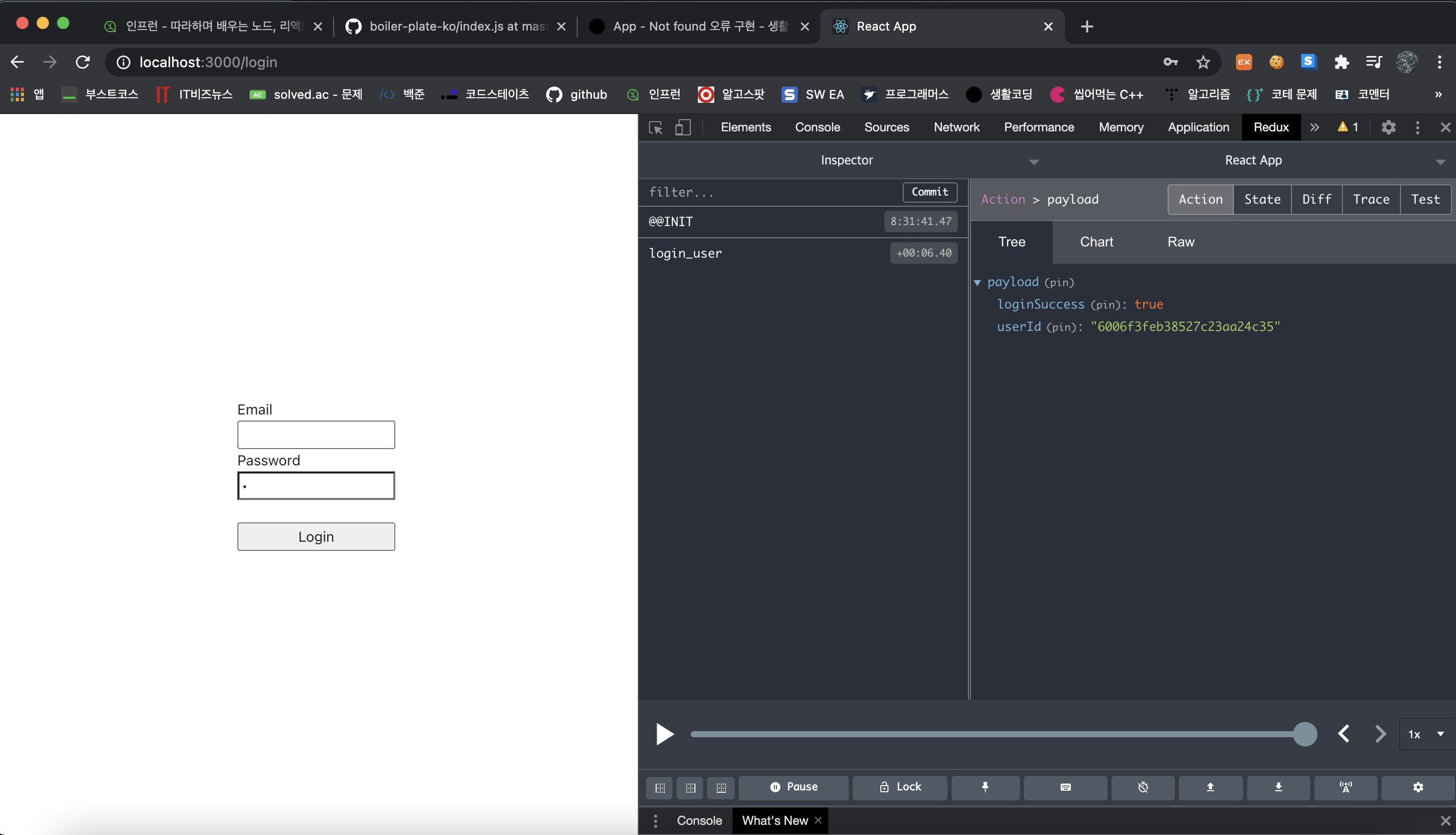The height and width of the screenshot is (835, 1456).
Task: Toggle the Lock changes button
Action: [x=900, y=787]
